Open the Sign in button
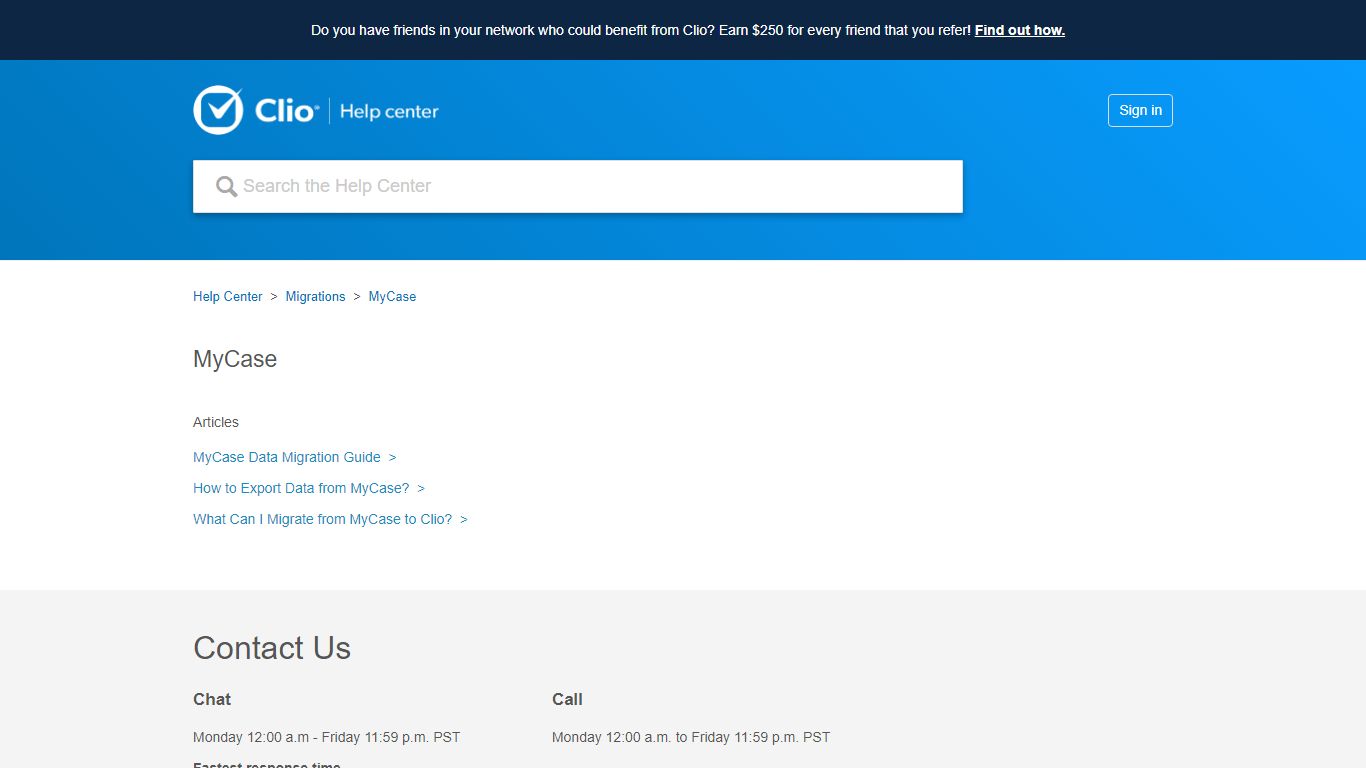This screenshot has height=768, width=1366. (1140, 110)
